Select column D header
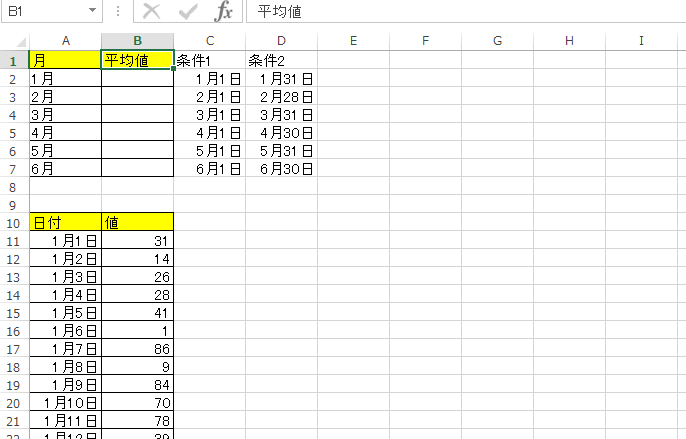Viewport: 686px width, 439px height. (x=281, y=41)
